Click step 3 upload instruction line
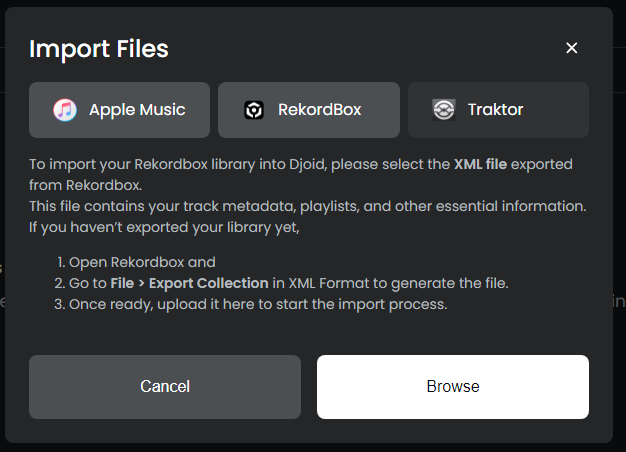The height and width of the screenshot is (452, 626). pyautogui.click(x=257, y=303)
